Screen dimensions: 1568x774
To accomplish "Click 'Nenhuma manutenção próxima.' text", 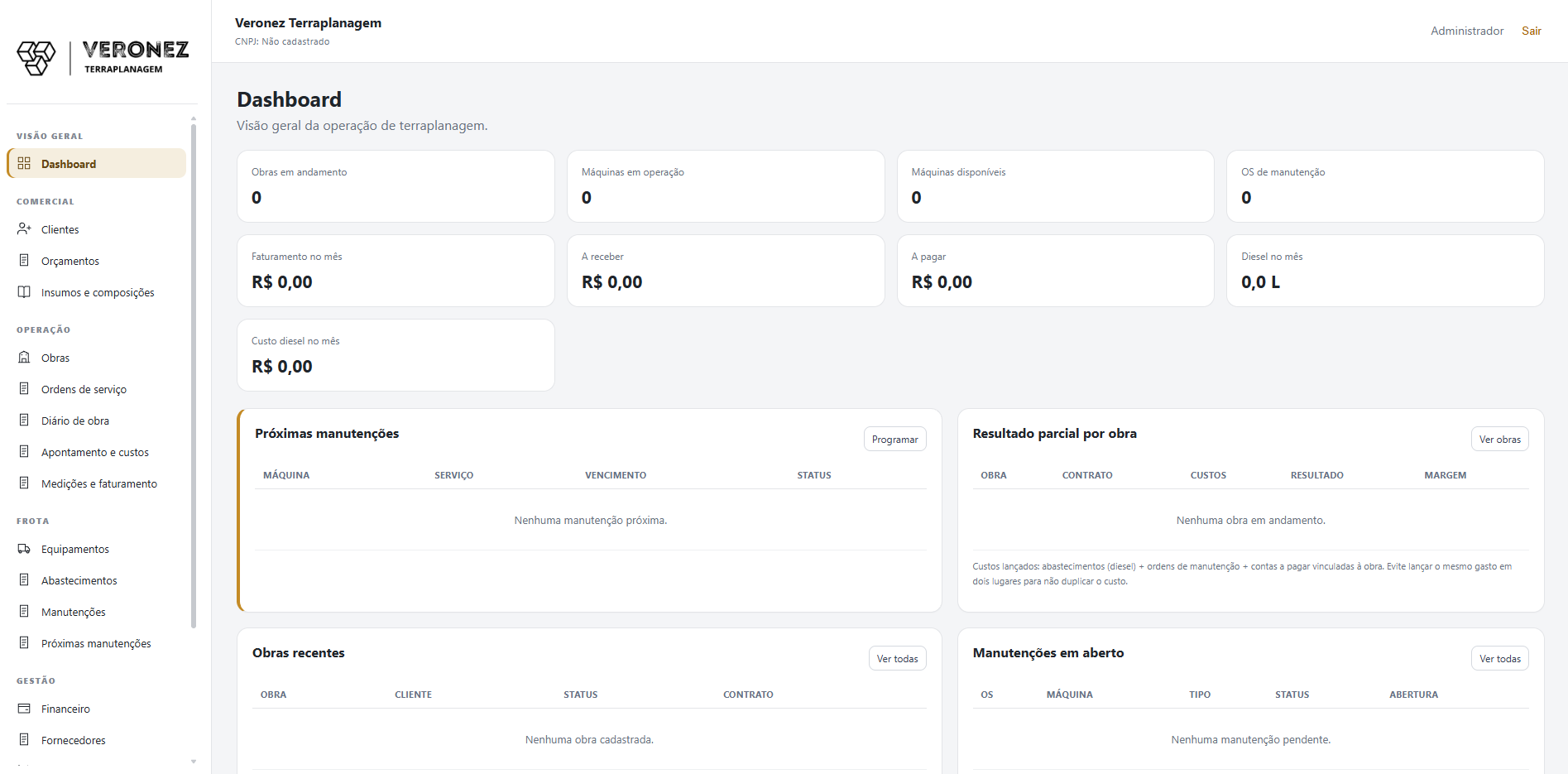I will click(591, 520).
